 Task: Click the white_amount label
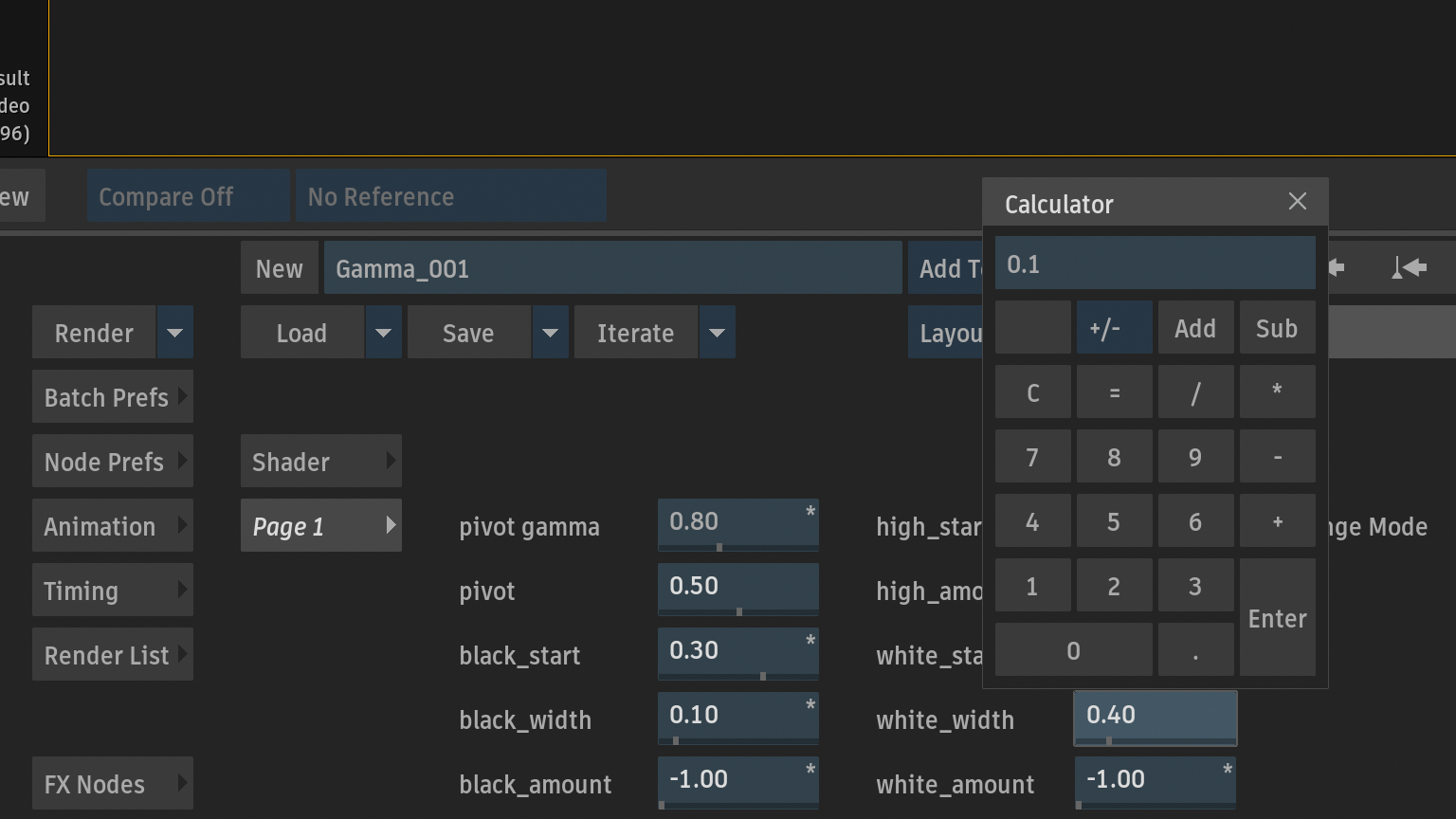coord(955,785)
